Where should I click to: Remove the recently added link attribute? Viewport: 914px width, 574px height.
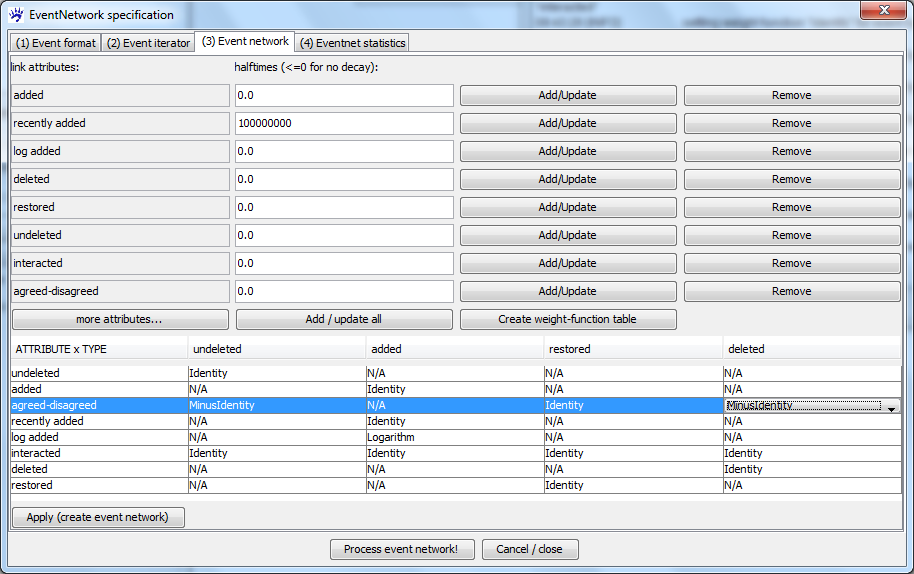[x=792, y=124]
